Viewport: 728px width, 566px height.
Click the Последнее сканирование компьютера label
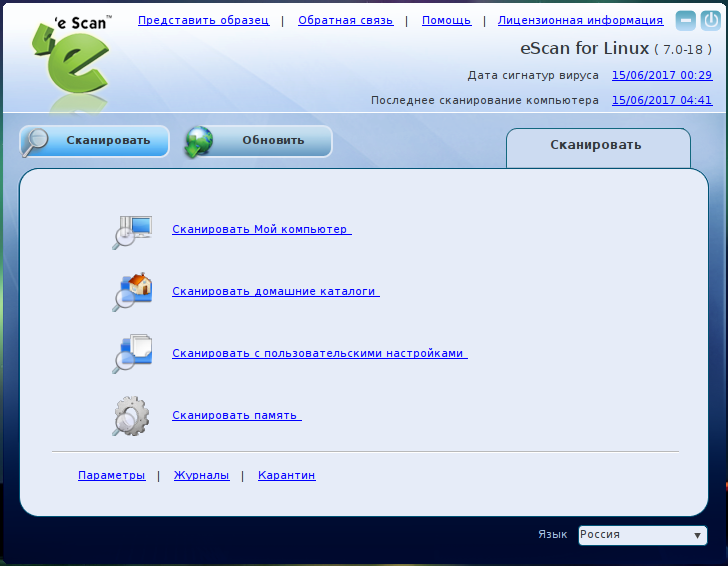tap(485, 100)
